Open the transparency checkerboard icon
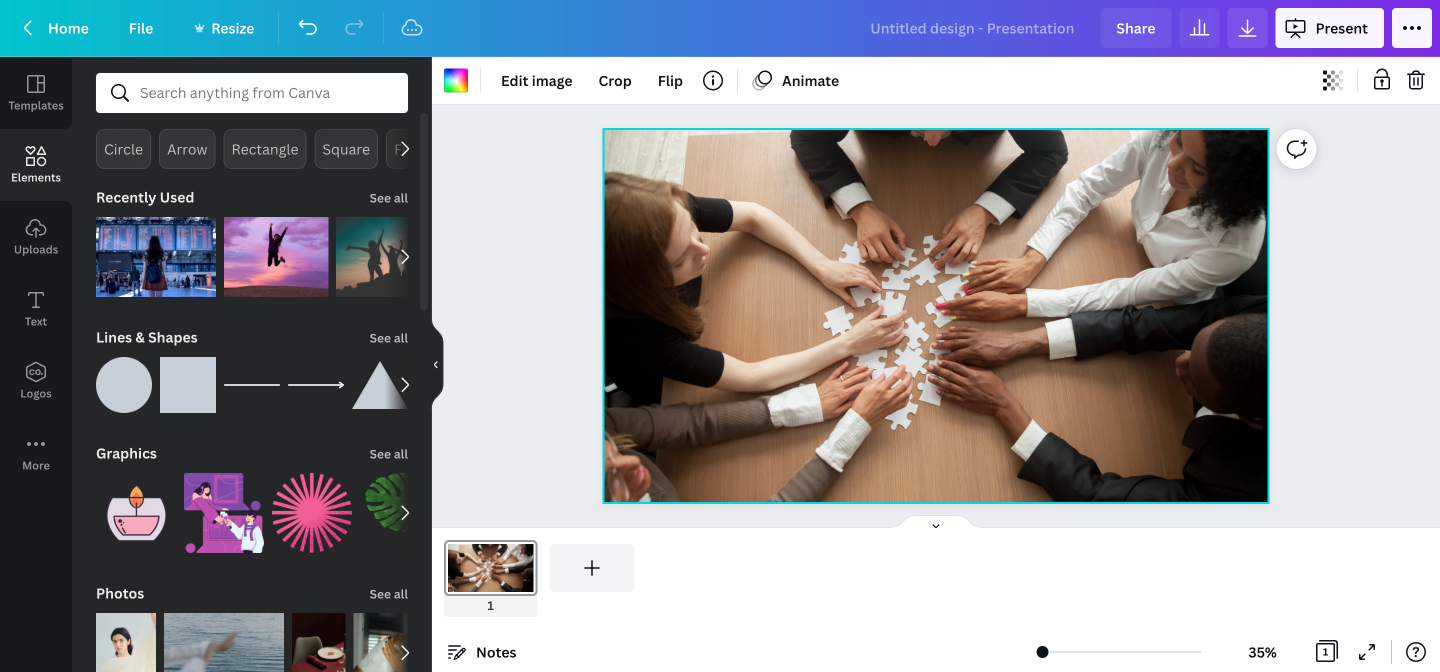Screen dimensions: 1440x672 point(1332,81)
